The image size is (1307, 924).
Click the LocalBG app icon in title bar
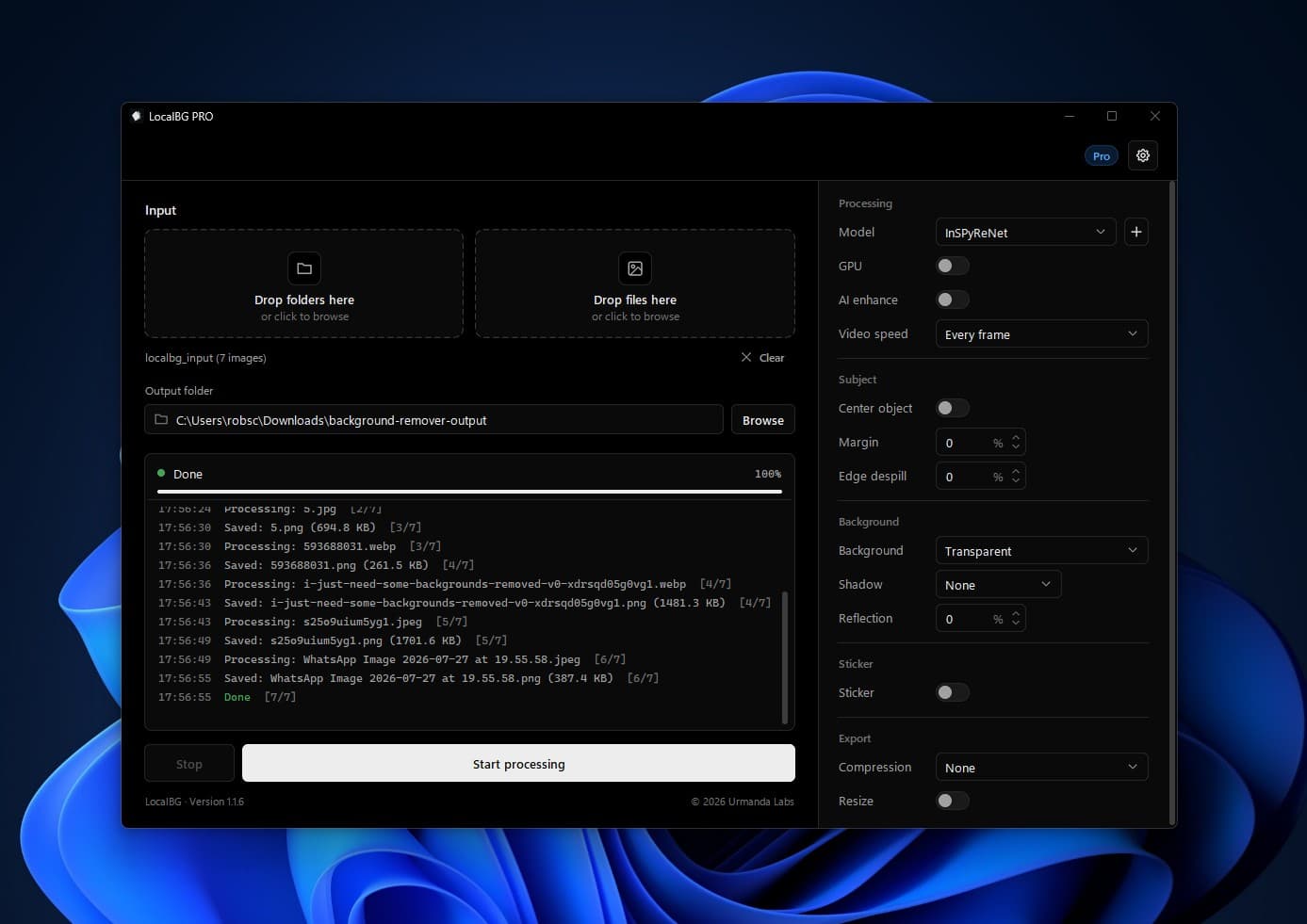(136, 116)
